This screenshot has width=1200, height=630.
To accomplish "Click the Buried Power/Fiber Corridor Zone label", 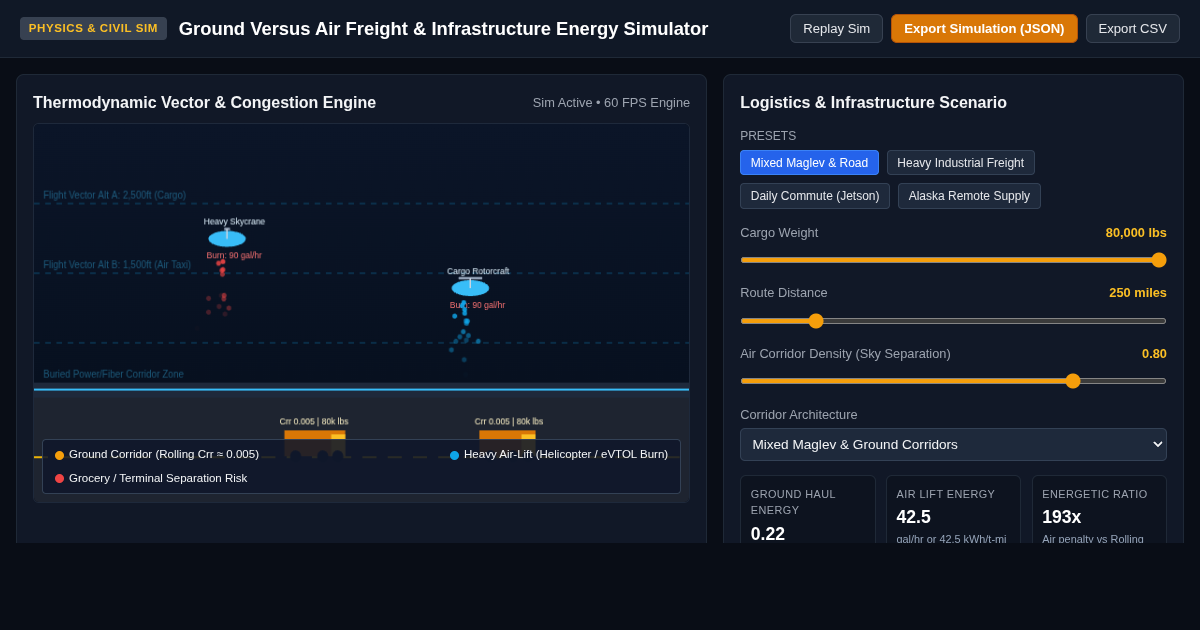I will pos(113,374).
